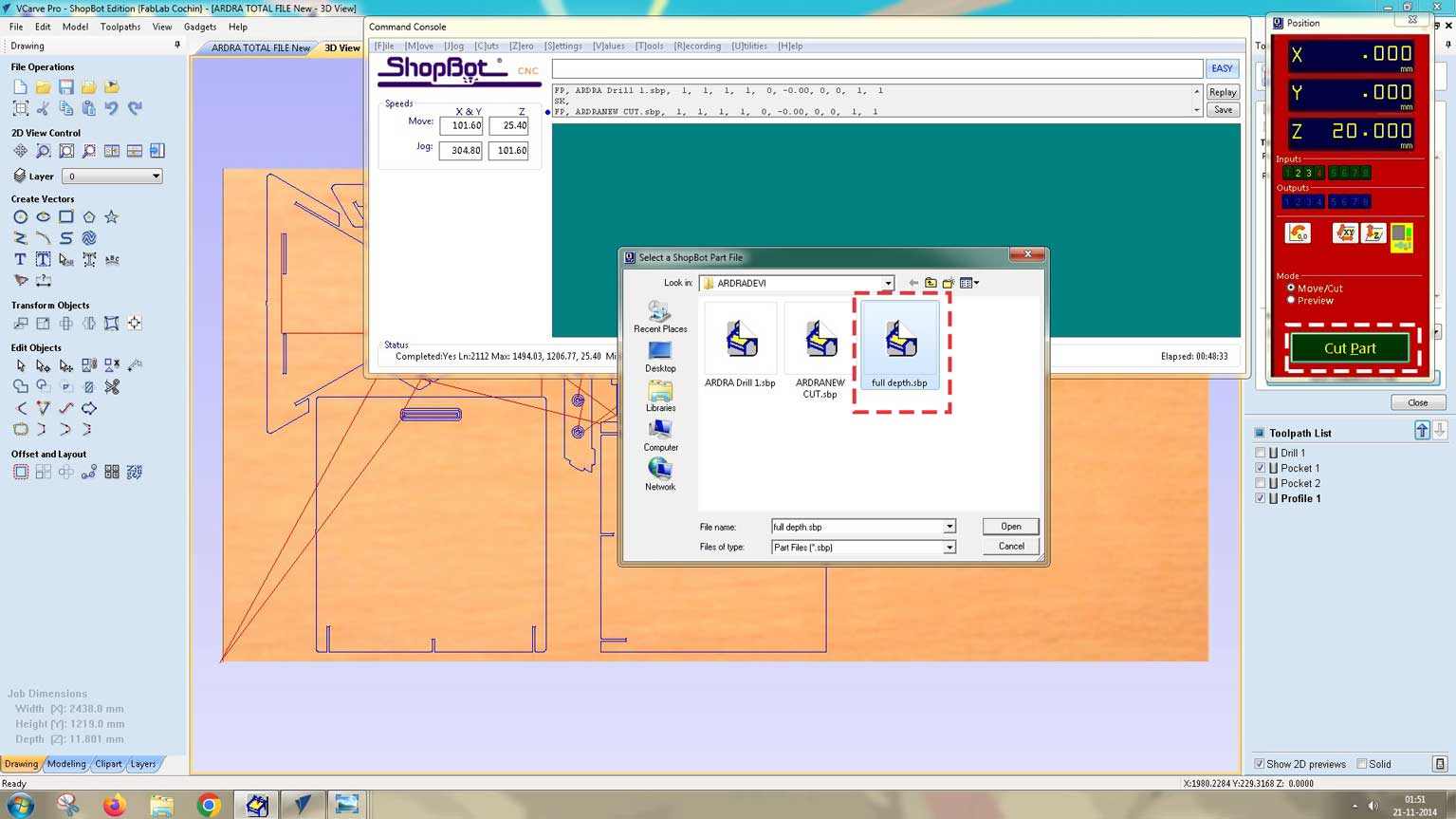This screenshot has width=1456, height=819.
Task: Click the create new folder icon
Action: click(948, 283)
